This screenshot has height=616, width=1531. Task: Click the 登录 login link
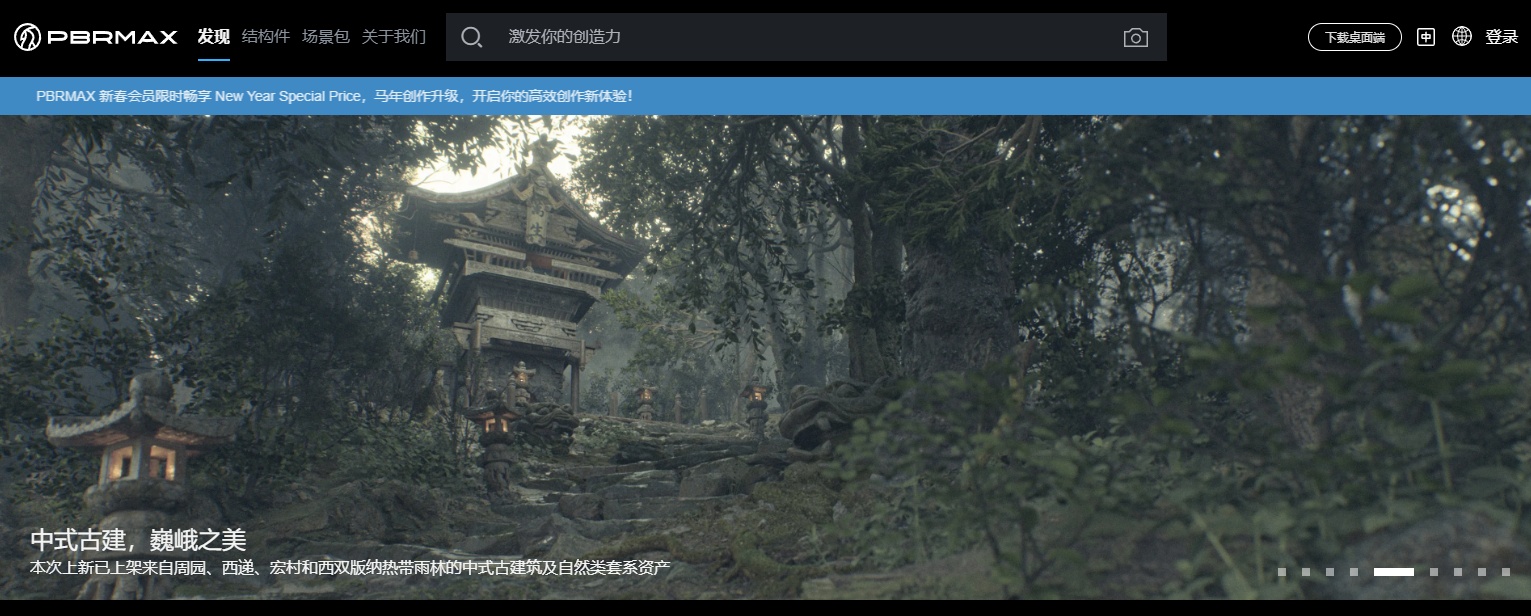point(1501,37)
